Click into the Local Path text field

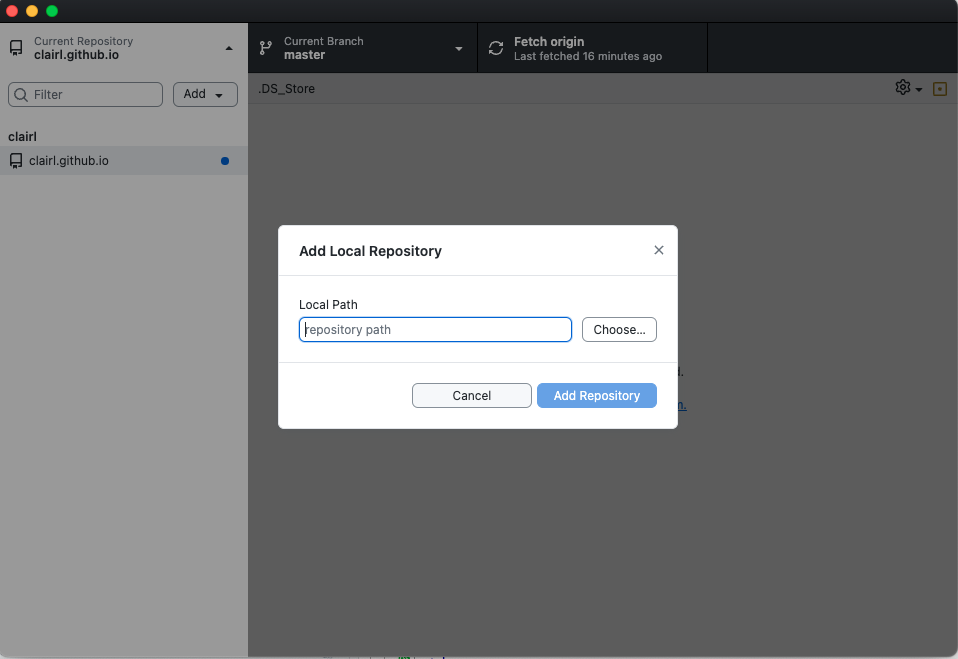(435, 329)
